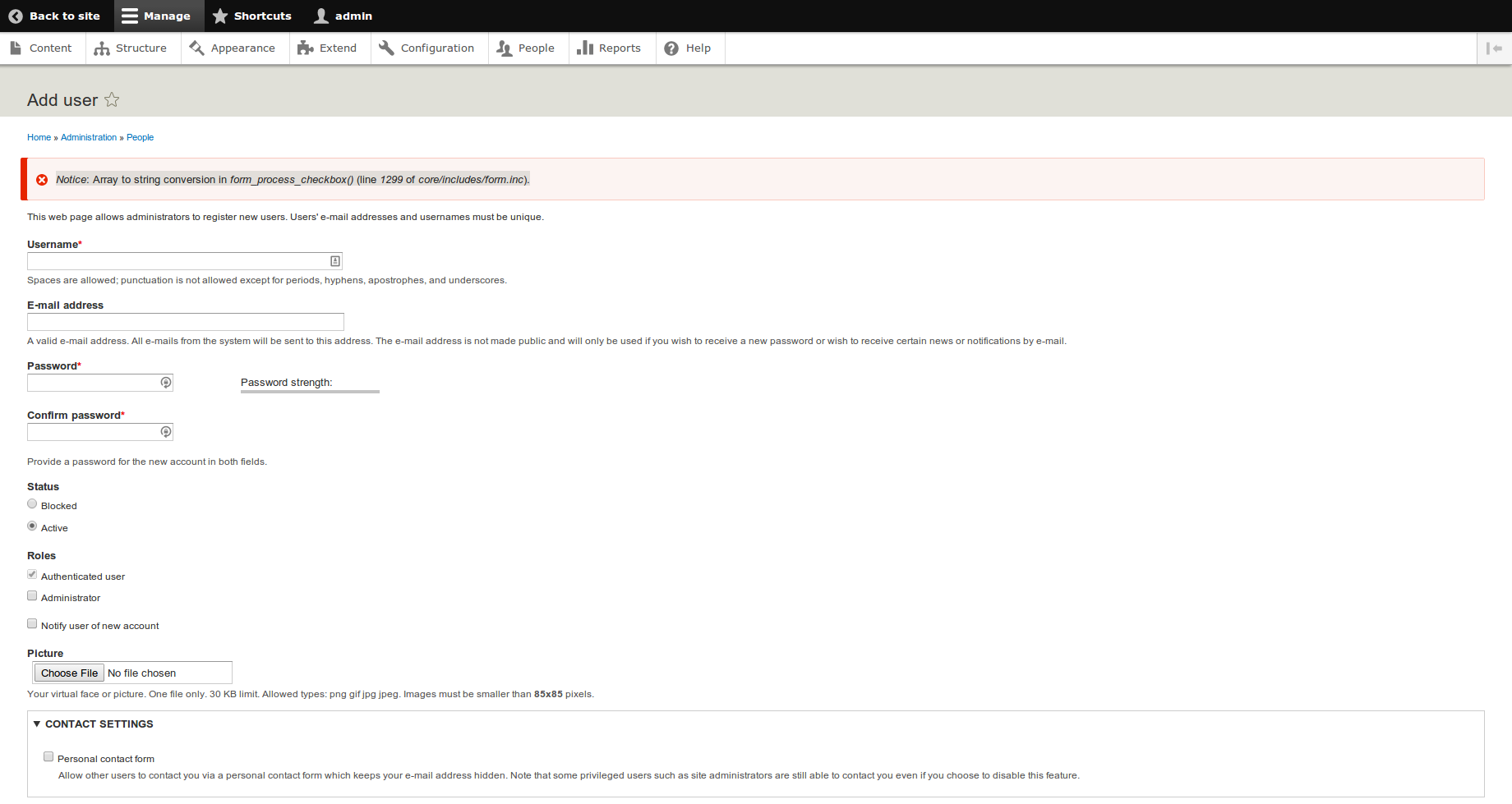Select the Blocked status radio button

click(32, 504)
